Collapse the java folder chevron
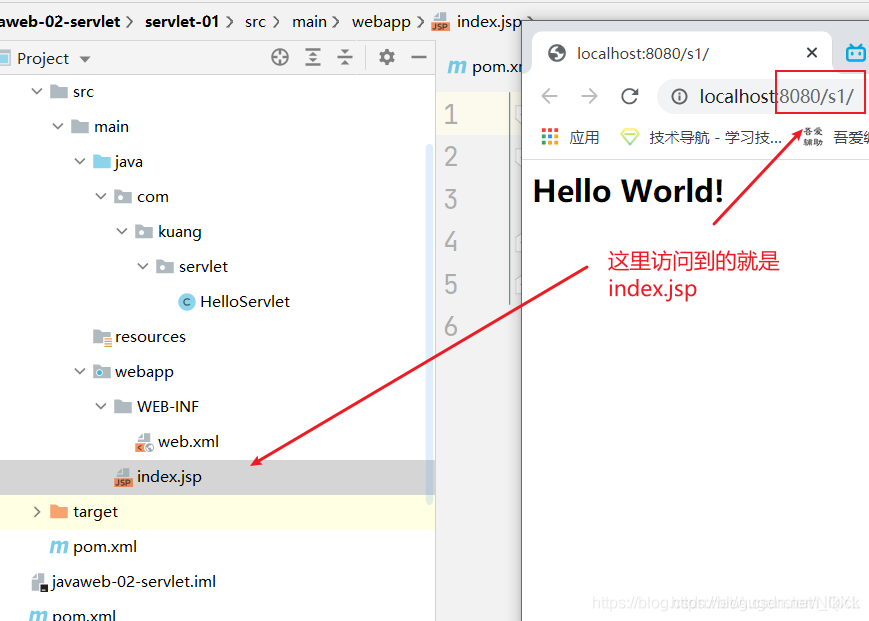869x621 pixels. [80, 161]
